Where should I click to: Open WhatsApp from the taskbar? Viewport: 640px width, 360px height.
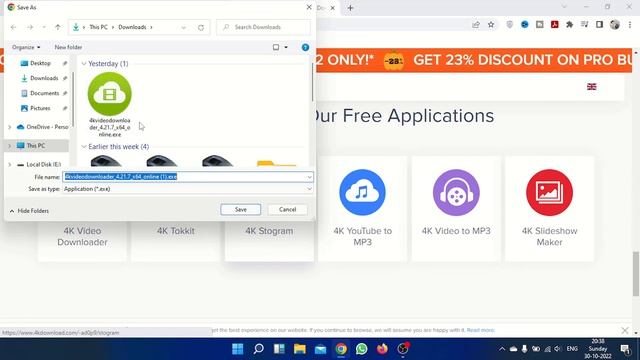[x=362, y=349]
